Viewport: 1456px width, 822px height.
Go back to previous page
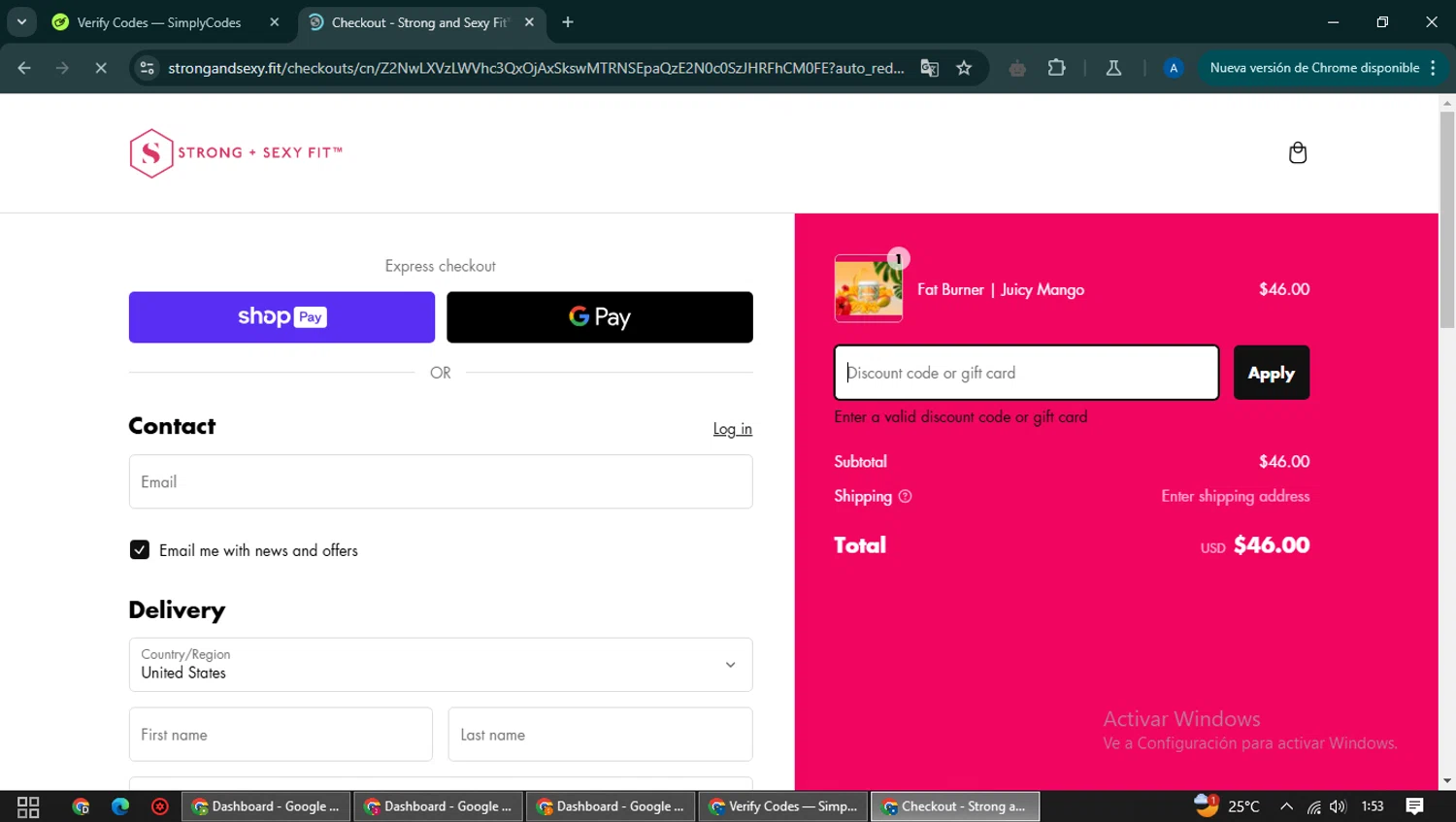[24, 68]
